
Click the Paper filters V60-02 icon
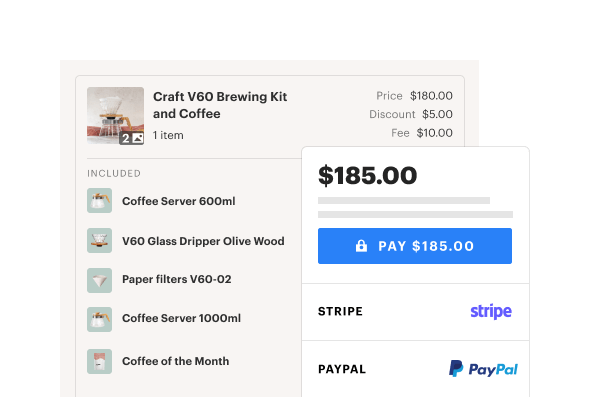click(99, 280)
